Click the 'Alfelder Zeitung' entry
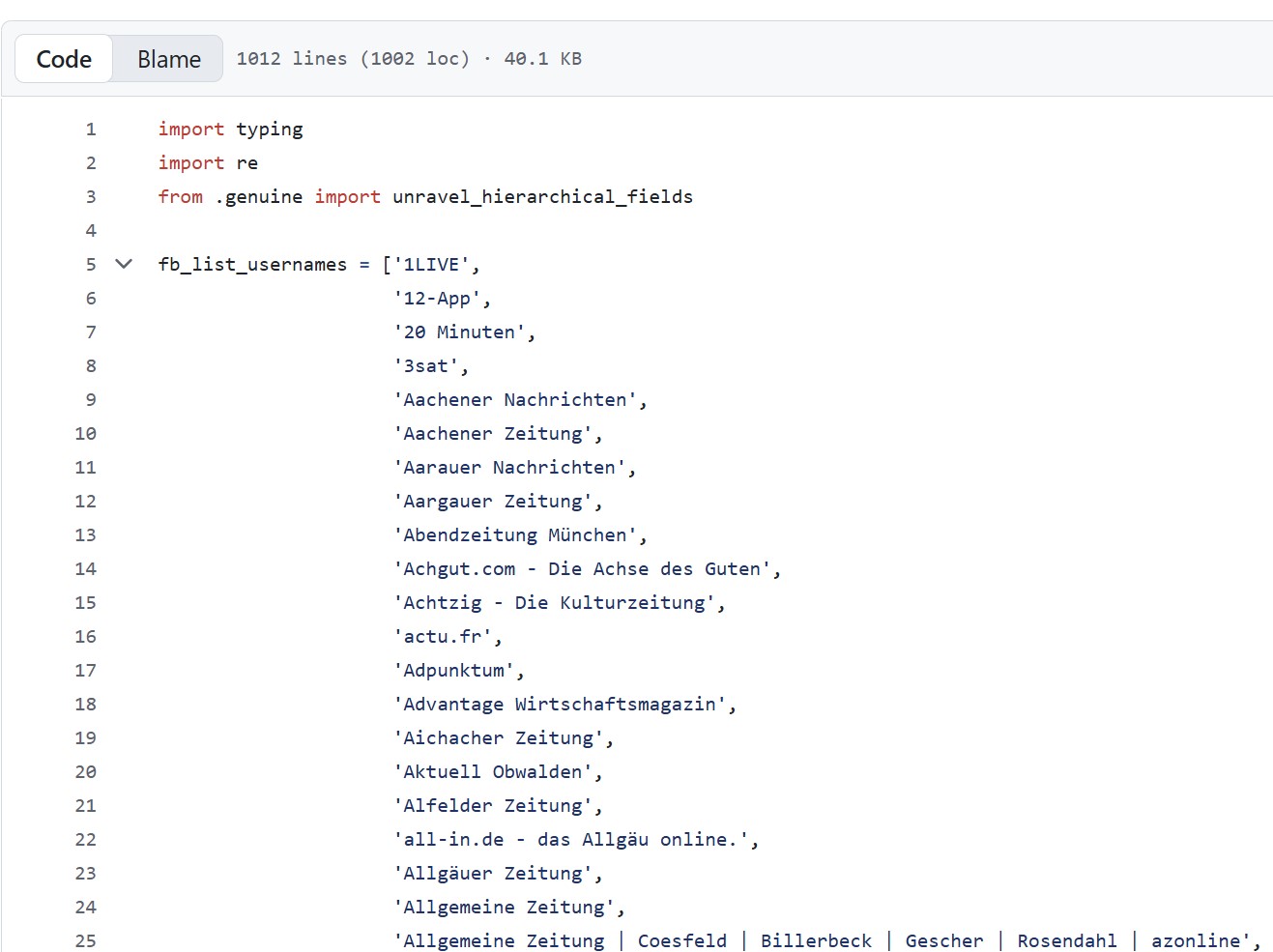This screenshot has height=952, width=1273. [x=493, y=806]
